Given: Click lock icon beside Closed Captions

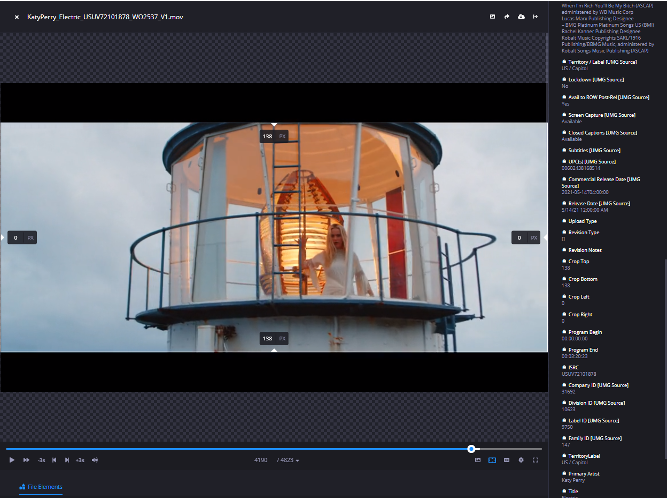Looking at the screenshot, I should [564, 133].
